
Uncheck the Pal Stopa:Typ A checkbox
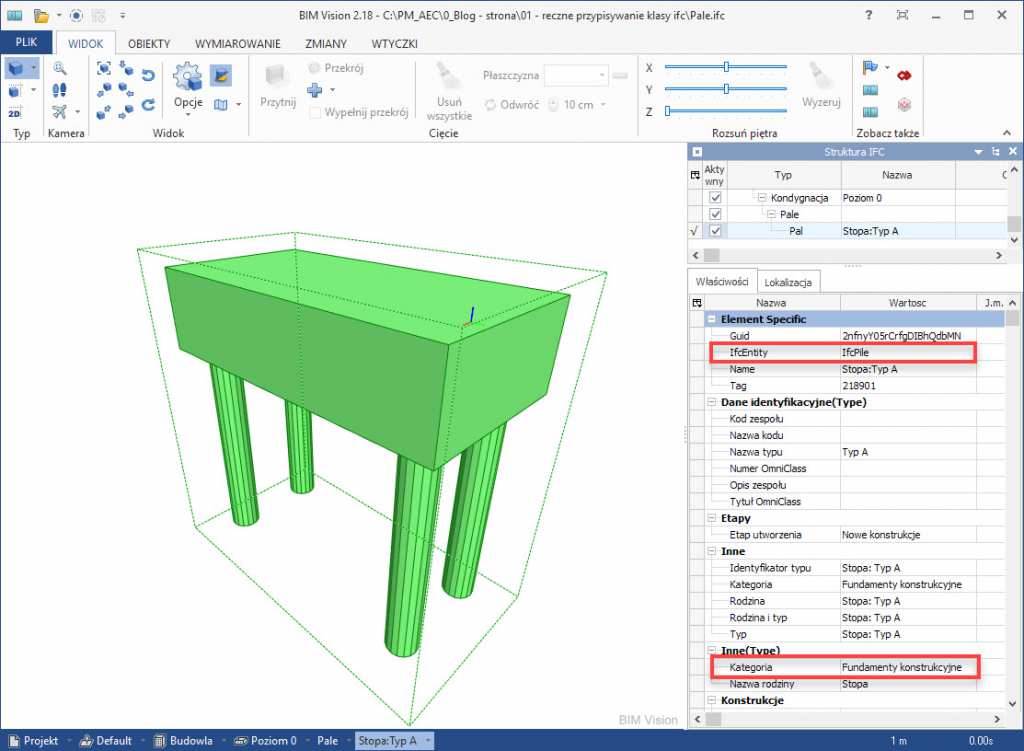715,231
